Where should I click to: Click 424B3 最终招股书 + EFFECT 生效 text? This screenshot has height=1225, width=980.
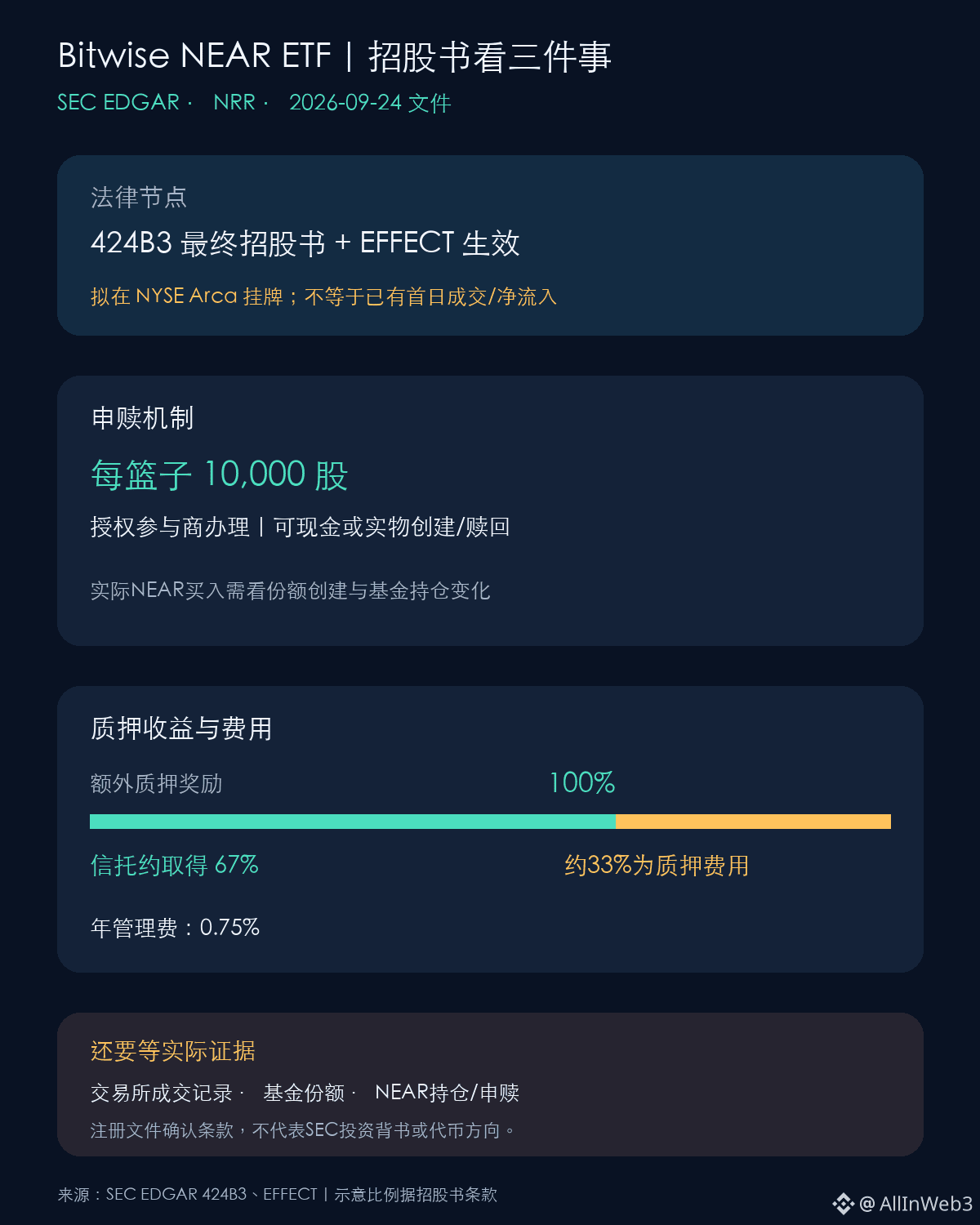[305, 243]
